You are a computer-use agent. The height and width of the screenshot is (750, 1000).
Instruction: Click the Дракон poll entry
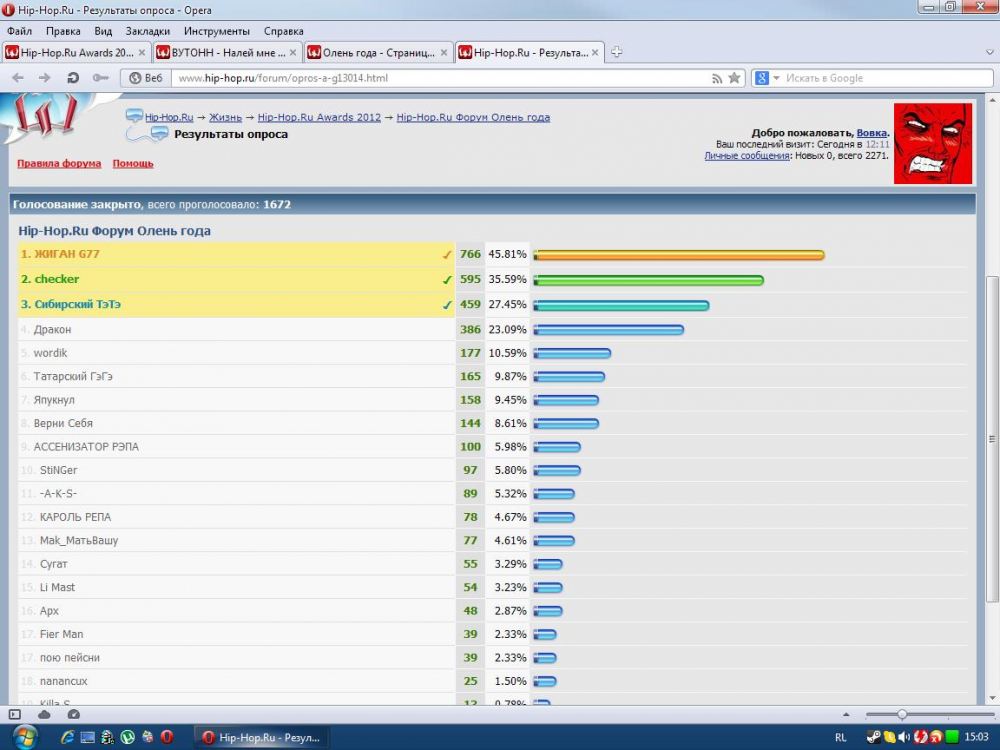[x=52, y=330]
